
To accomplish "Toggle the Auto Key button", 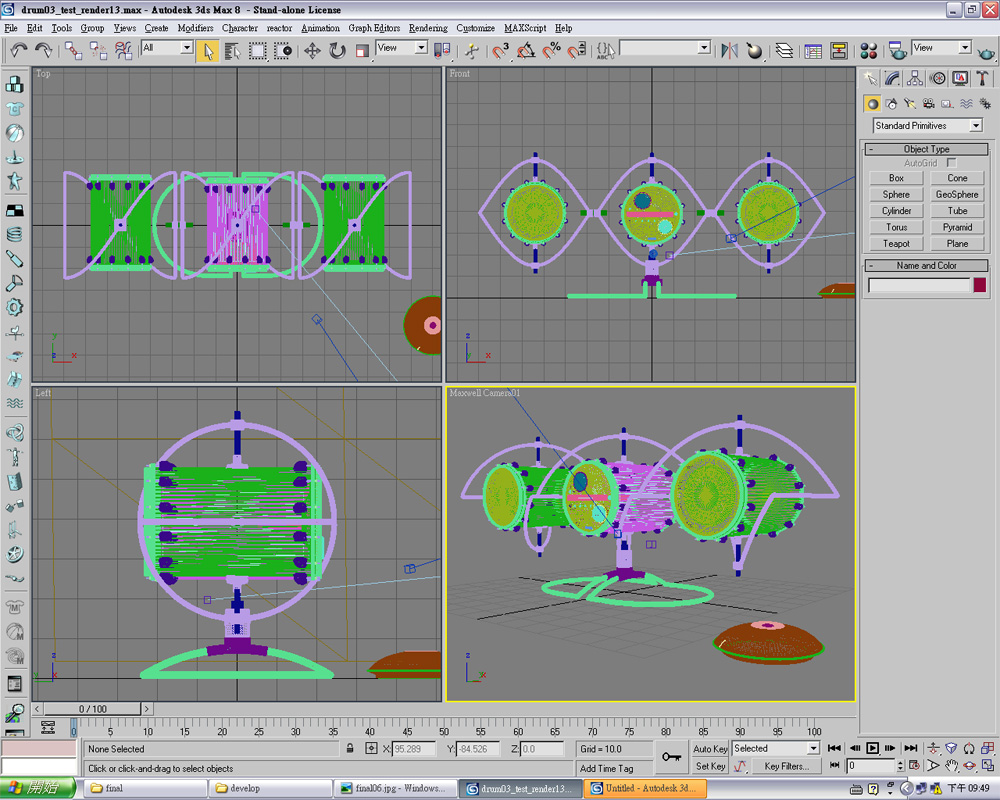I will [710, 749].
